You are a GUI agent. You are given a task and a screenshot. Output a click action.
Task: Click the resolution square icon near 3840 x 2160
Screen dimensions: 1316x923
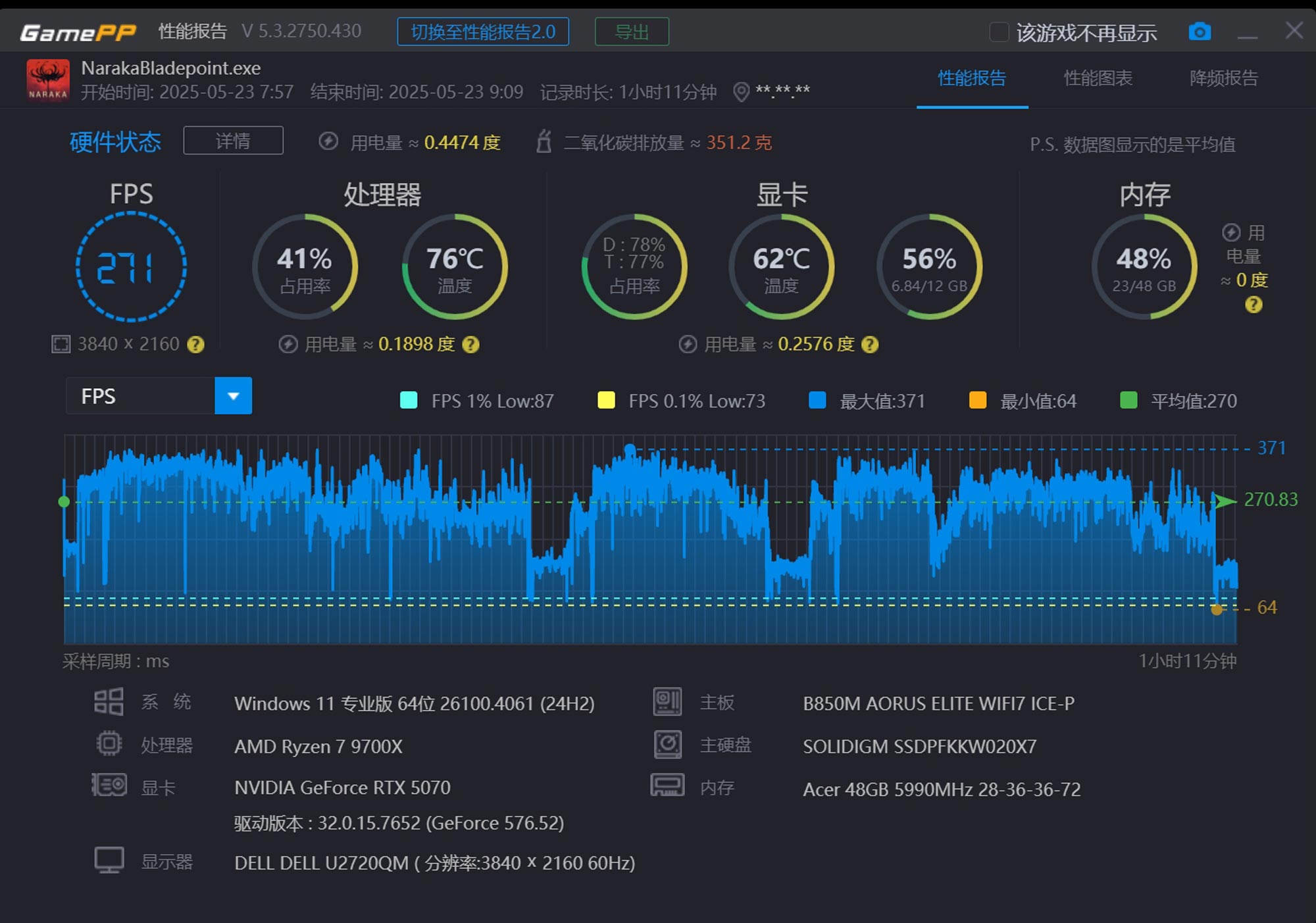pyautogui.click(x=61, y=344)
